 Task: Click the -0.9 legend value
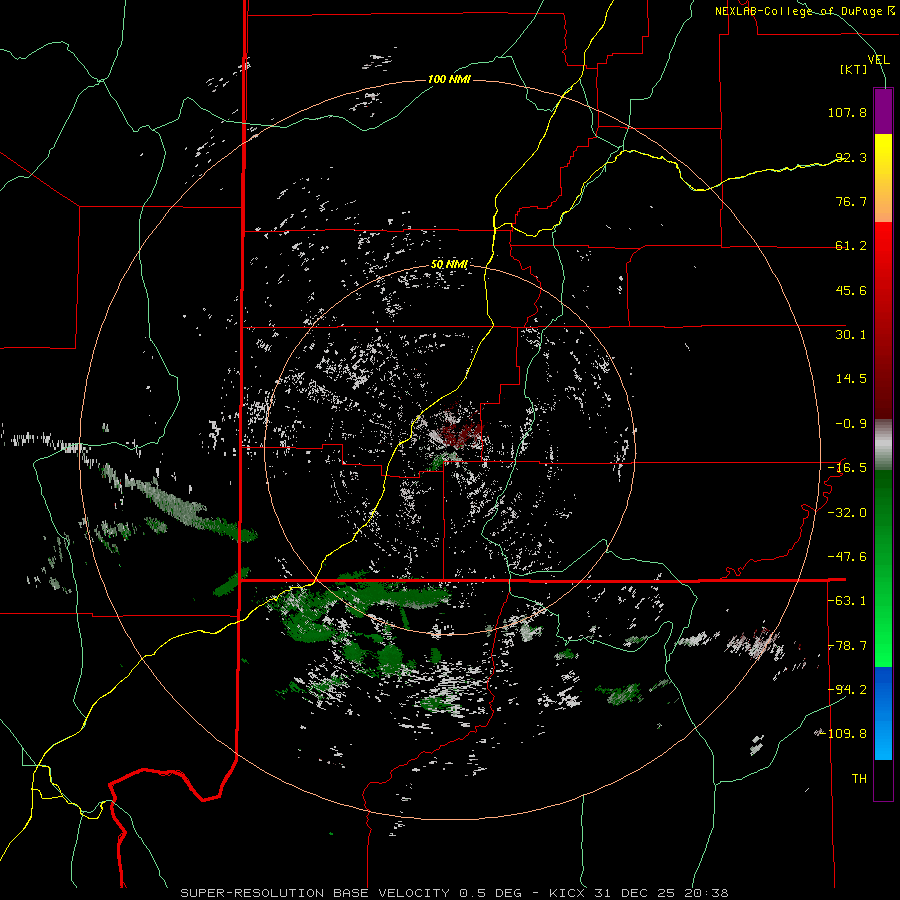coord(851,424)
